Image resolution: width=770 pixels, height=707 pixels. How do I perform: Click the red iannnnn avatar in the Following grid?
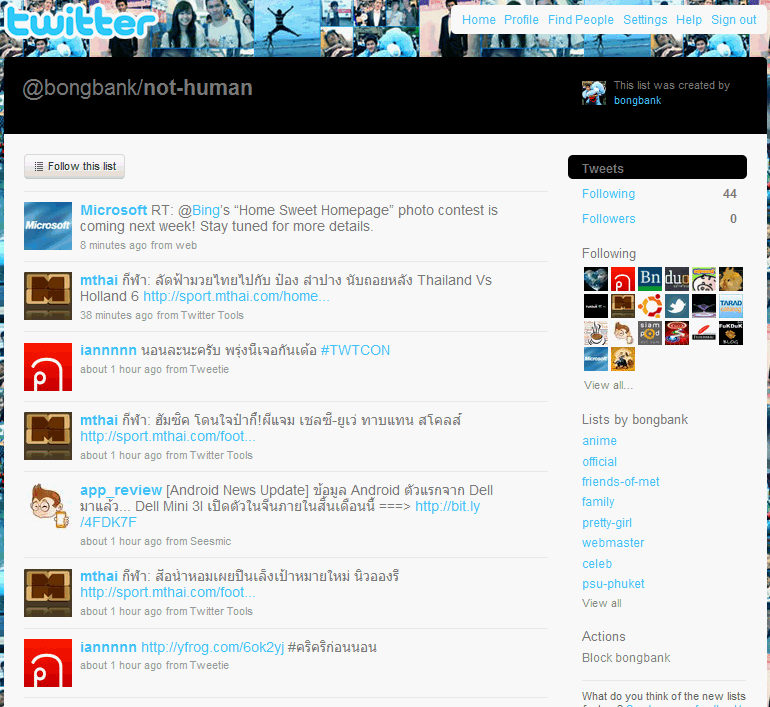[x=623, y=279]
